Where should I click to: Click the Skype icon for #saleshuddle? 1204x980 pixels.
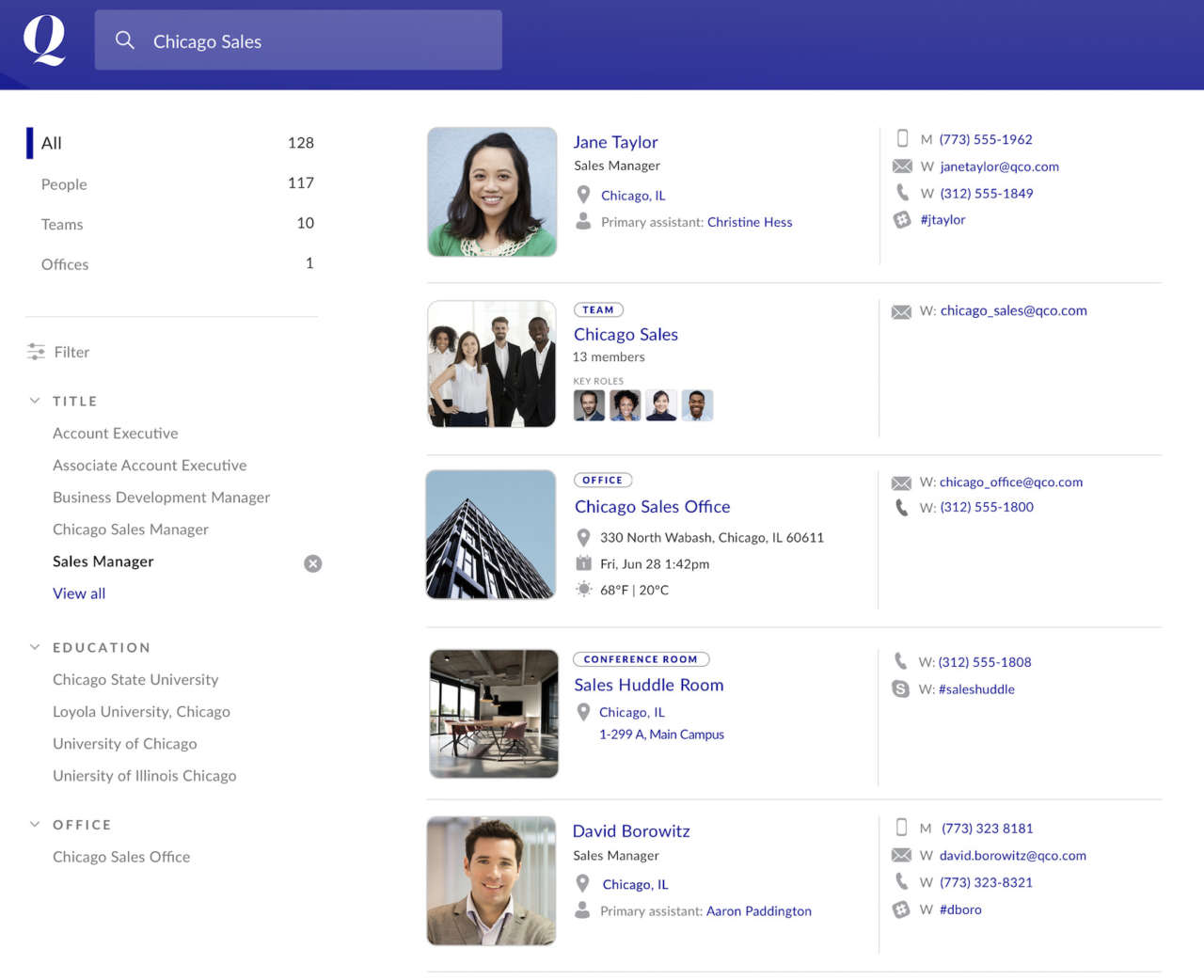point(900,689)
